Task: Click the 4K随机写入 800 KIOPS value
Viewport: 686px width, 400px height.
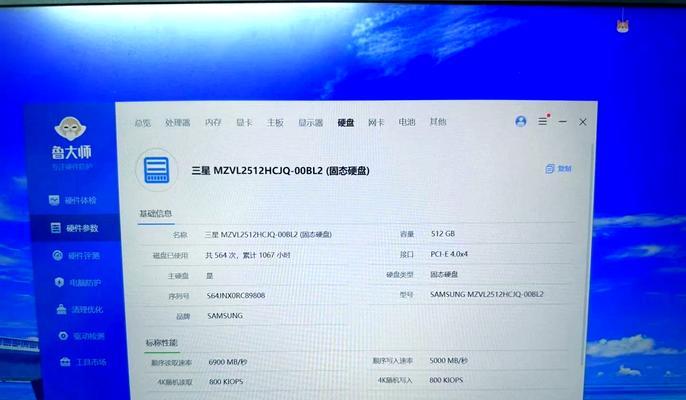Action: point(446,380)
